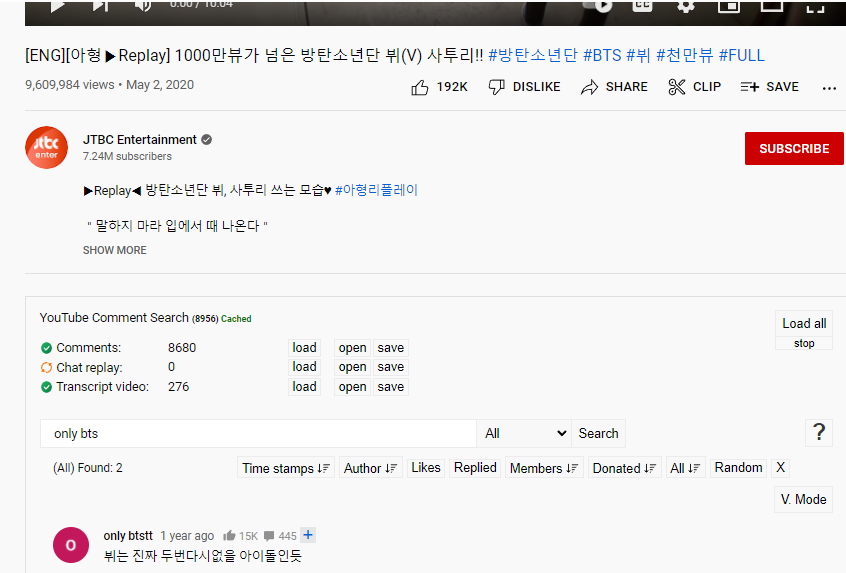Image resolution: width=846 pixels, height=573 pixels.
Task: Filter results by Replied
Action: tap(475, 468)
